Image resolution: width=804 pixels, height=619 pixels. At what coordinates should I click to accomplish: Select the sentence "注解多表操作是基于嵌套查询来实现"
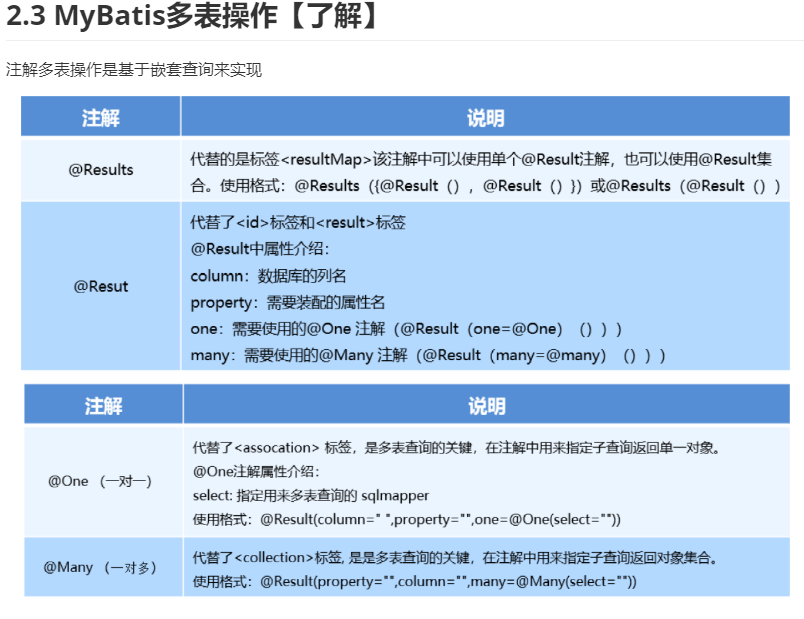[134, 69]
